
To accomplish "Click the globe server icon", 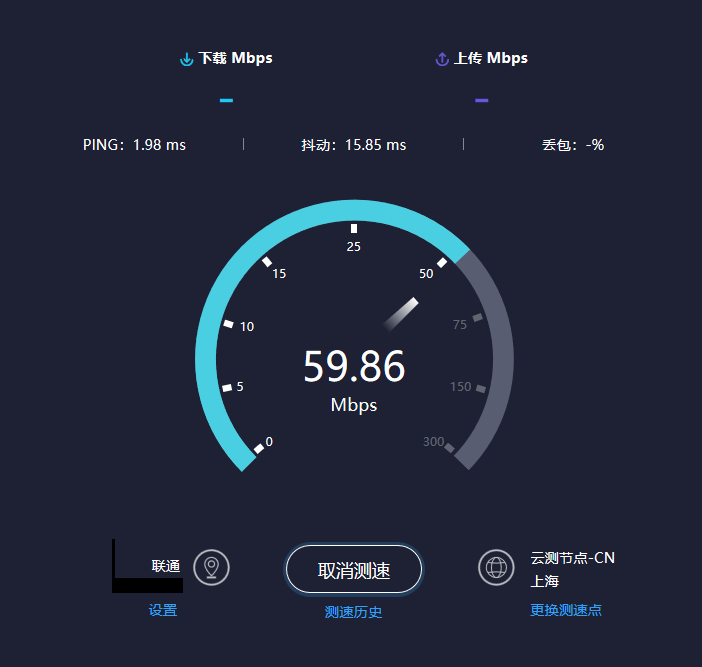I will [x=496, y=567].
